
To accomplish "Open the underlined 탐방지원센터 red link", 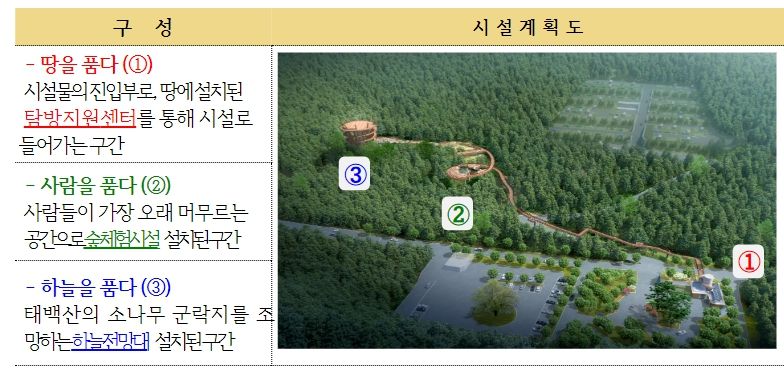I will pyautogui.click(x=80, y=119).
